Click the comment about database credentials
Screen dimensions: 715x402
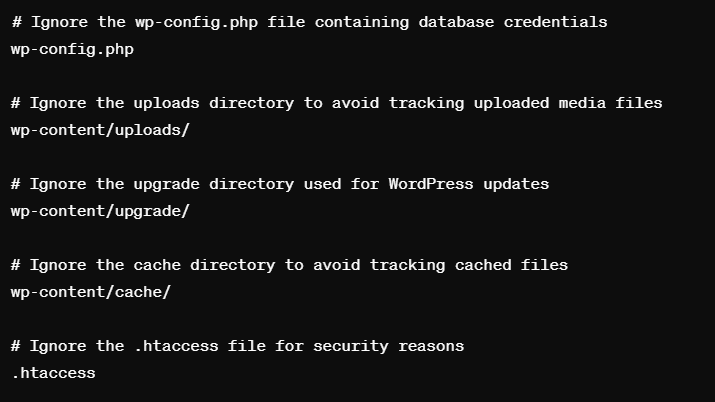pos(309,22)
